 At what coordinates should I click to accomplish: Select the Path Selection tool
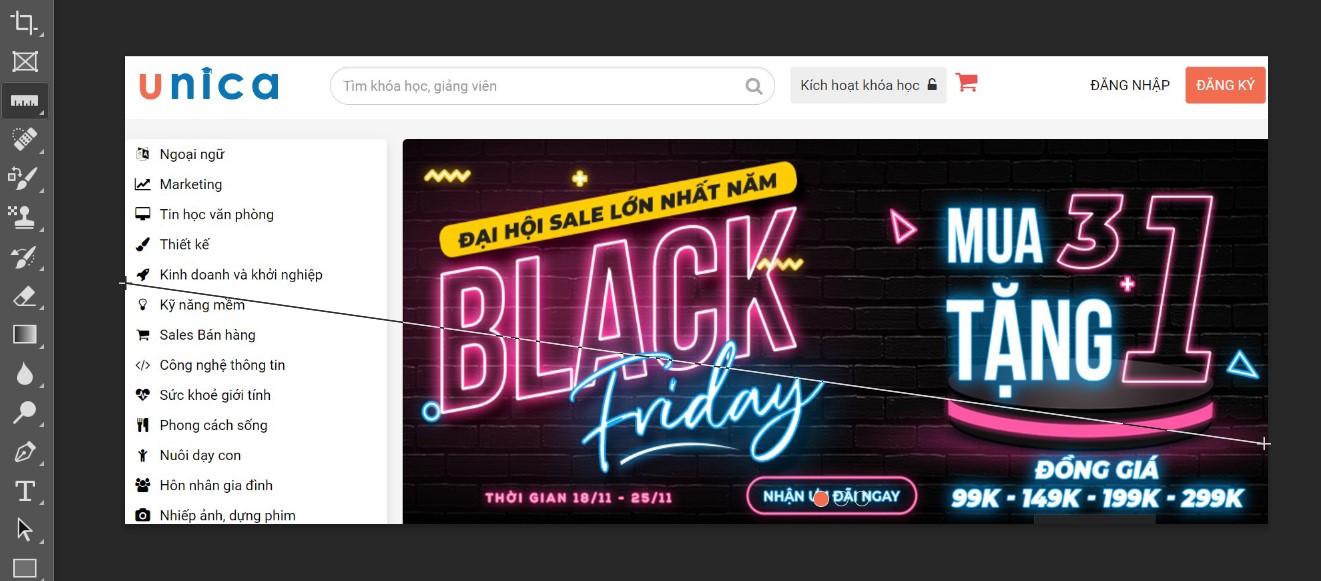tap(24, 530)
